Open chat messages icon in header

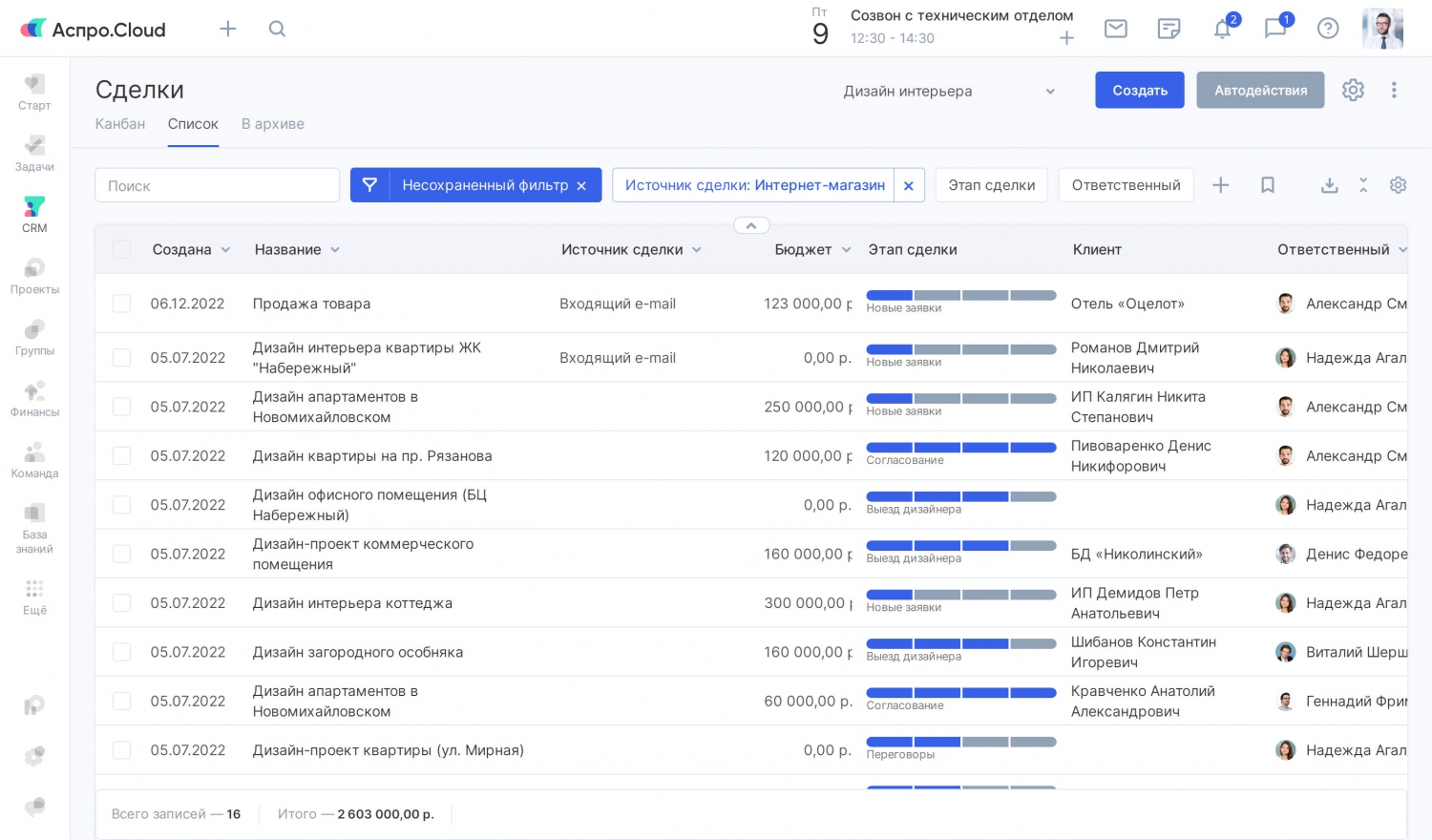(1275, 29)
